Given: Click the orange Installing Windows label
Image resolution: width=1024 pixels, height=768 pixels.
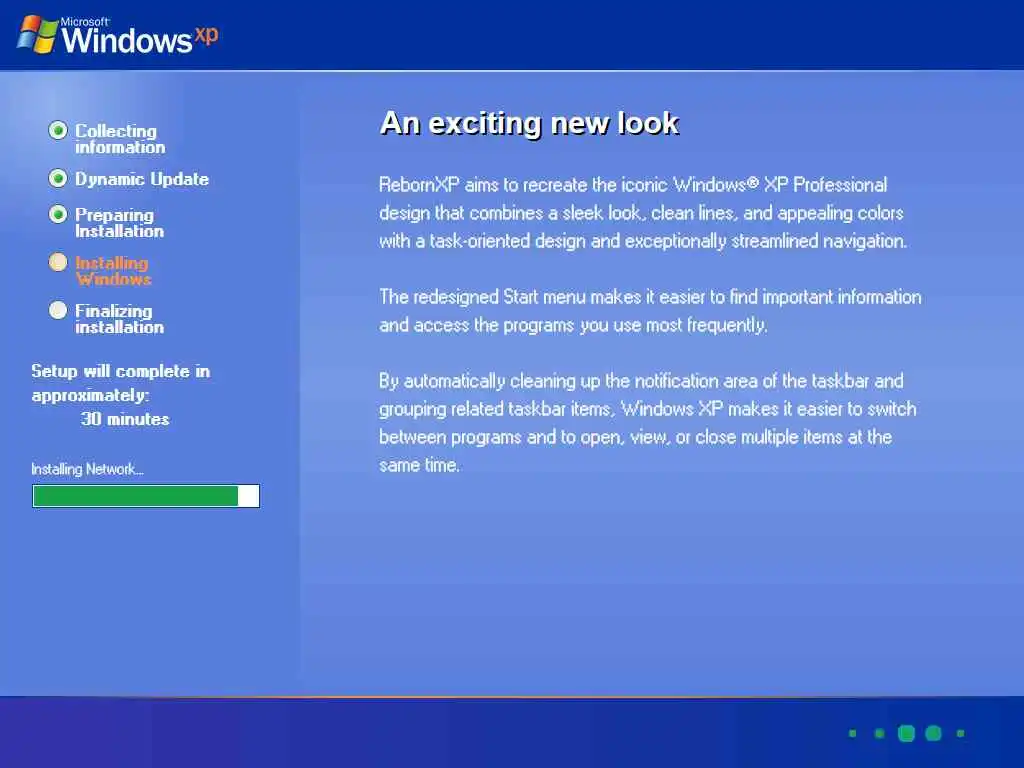Looking at the screenshot, I should [114, 271].
